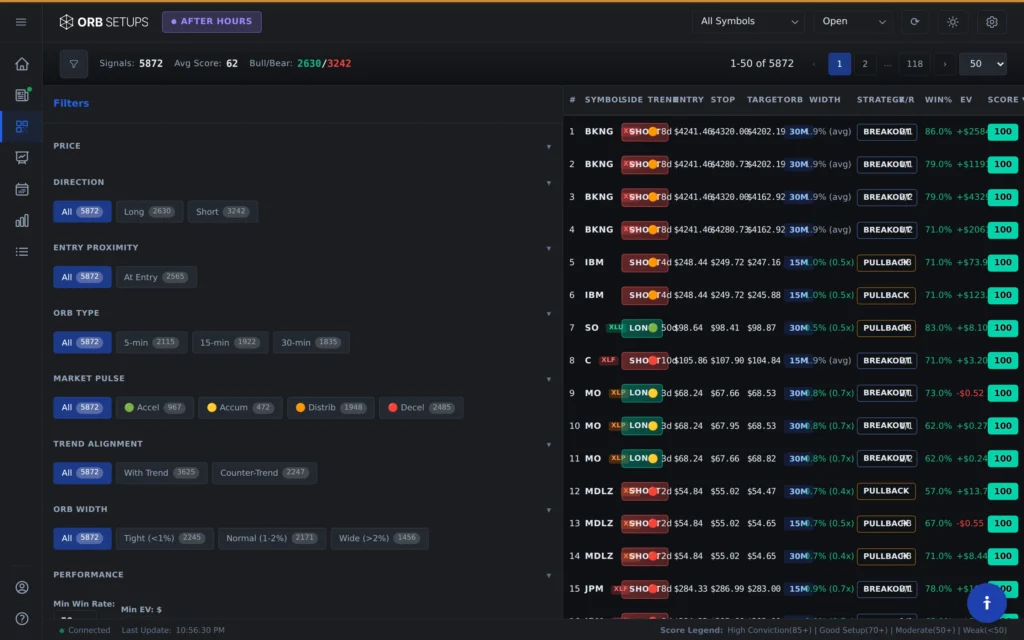
Task: Select MDLZ row 12 symbol
Action: tap(599, 491)
